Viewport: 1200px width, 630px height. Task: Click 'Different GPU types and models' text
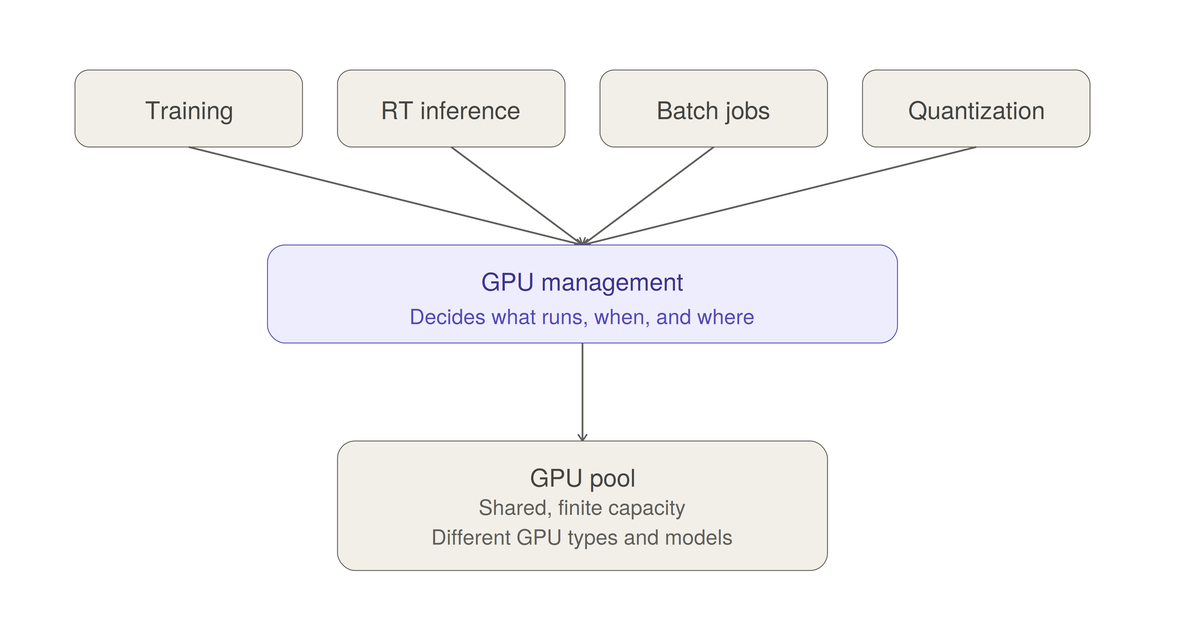[x=582, y=538]
